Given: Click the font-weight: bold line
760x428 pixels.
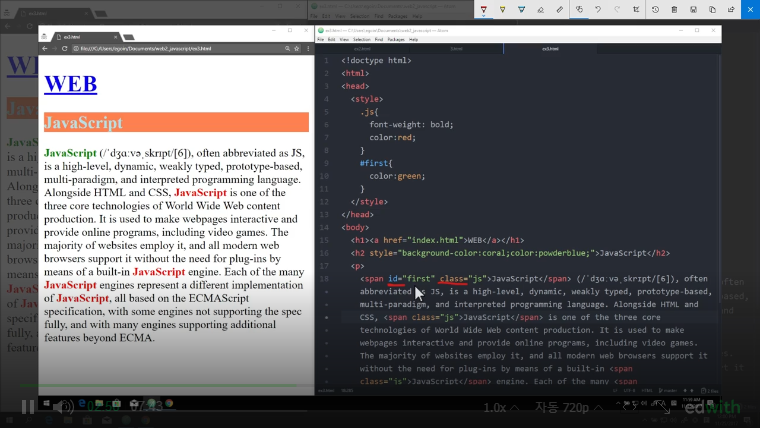Looking at the screenshot, I should pyautogui.click(x=411, y=125).
